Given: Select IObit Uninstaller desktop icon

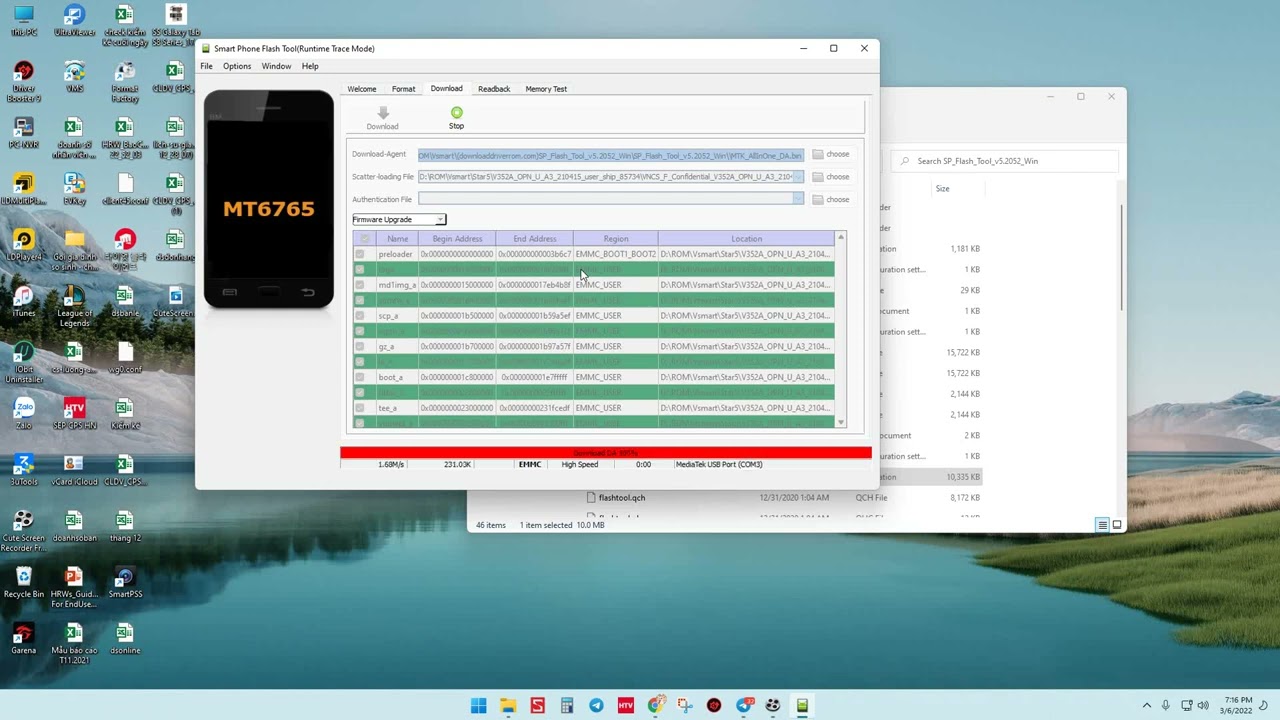Looking at the screenshot, I should [x=23, y=362].
